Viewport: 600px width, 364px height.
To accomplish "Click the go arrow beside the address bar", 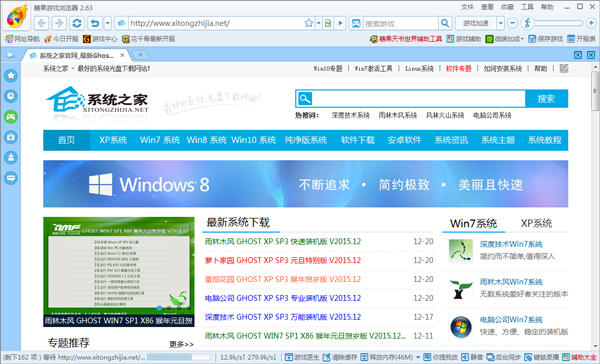I will pos(340,23).
